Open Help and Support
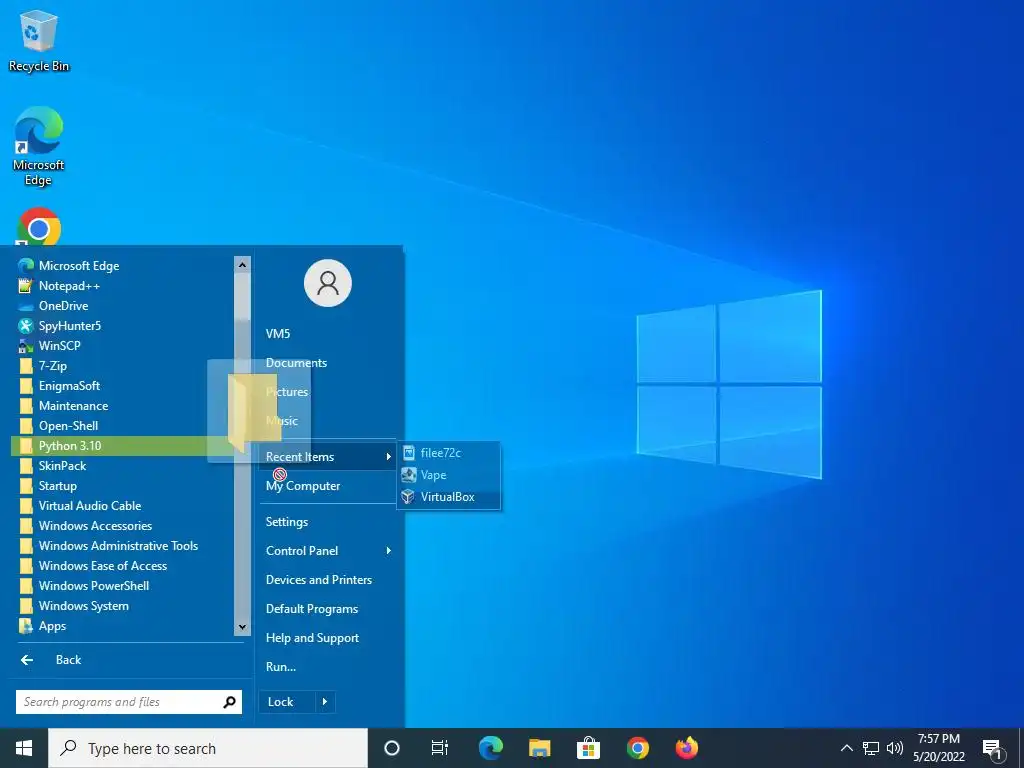The image size is (1024, 768). (312, 638)
